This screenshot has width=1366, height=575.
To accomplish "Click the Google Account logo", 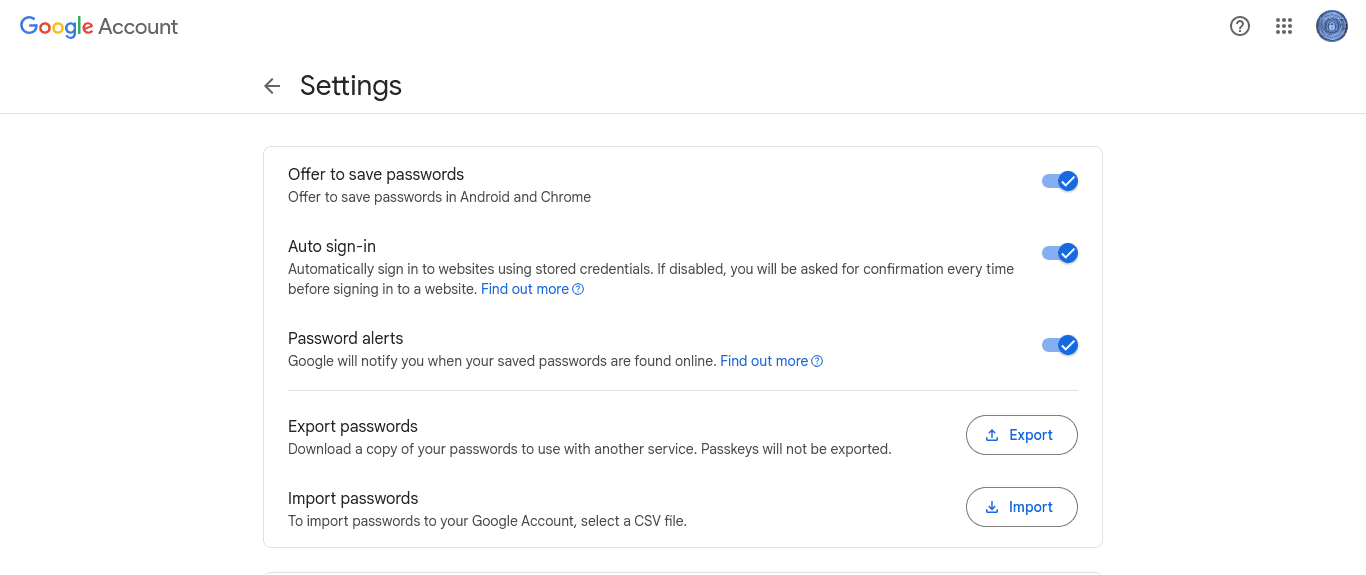I will tap(99, 27).
